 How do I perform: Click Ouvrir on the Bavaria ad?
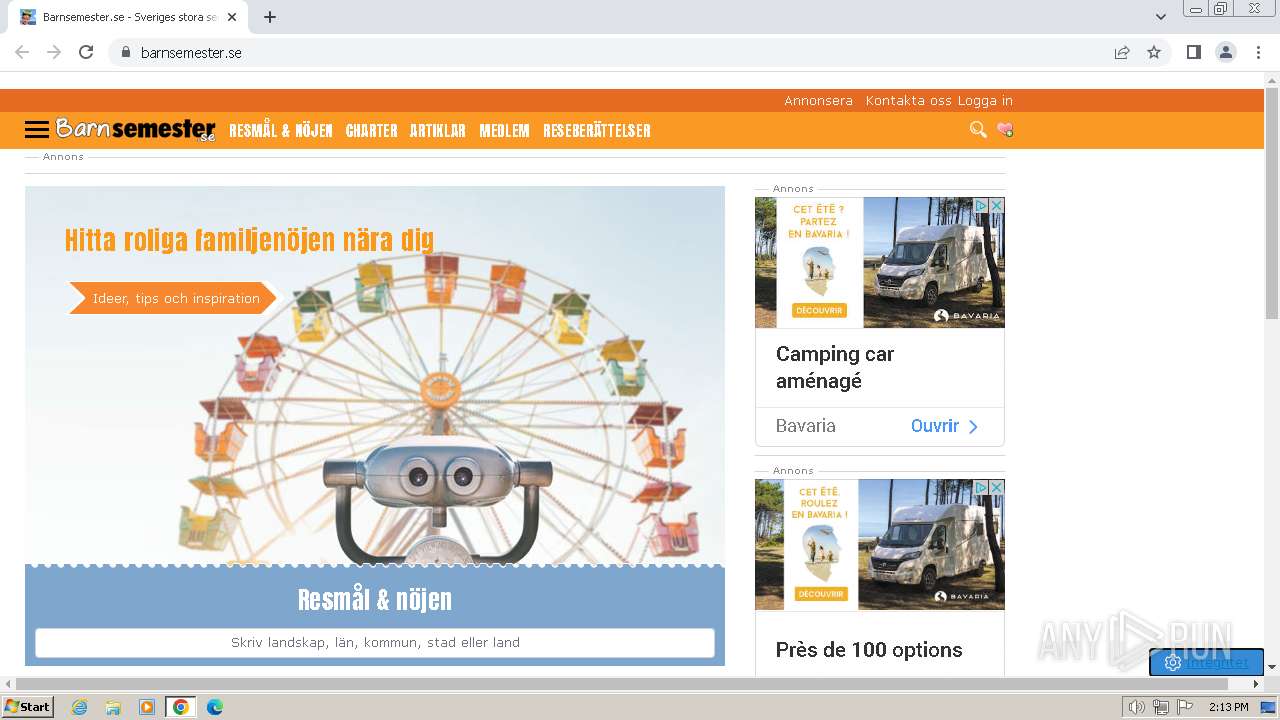pos(944,426)
